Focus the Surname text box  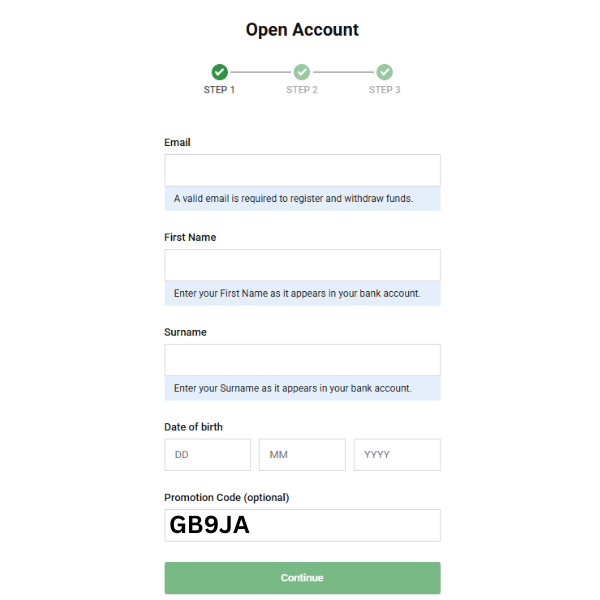[x=302, y=360]
